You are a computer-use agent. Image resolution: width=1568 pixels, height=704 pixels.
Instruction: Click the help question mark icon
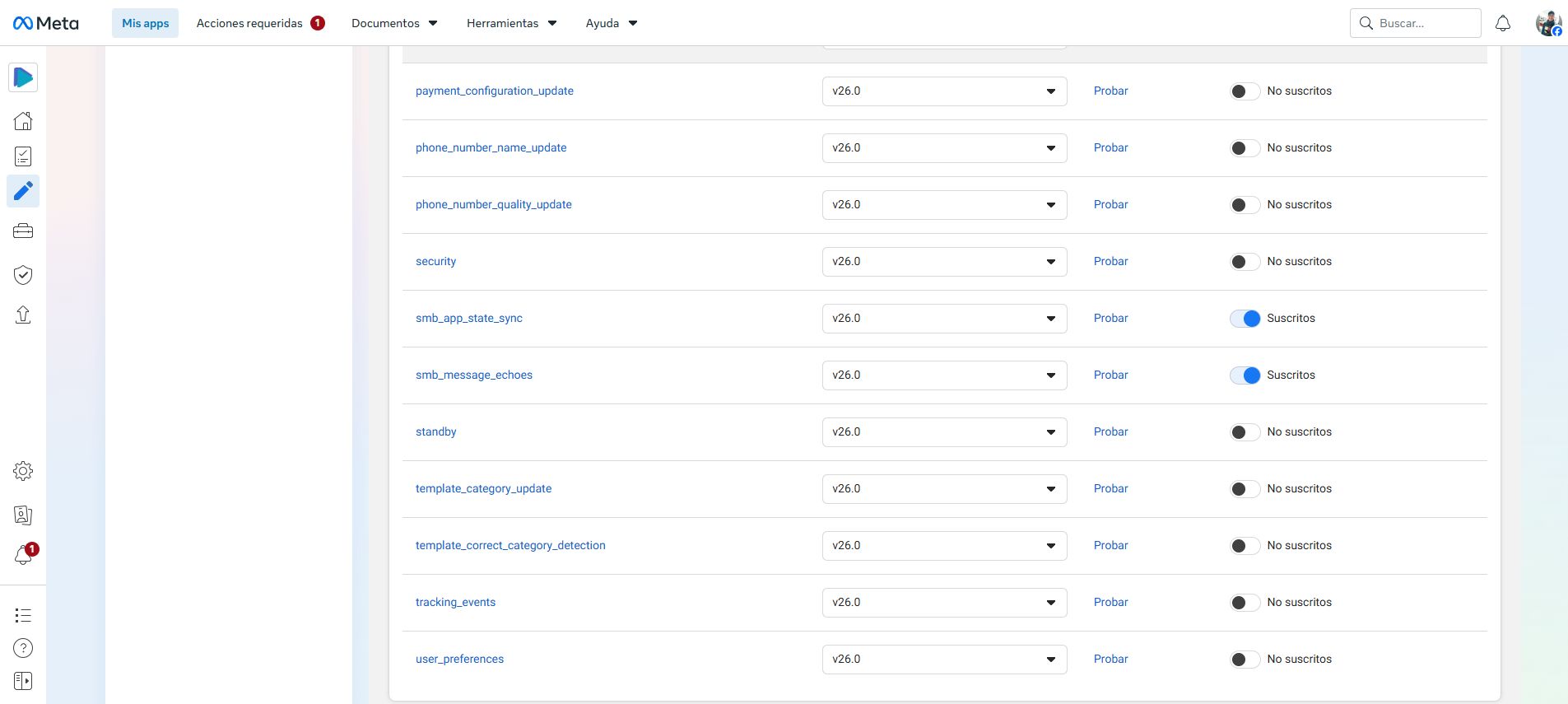[x=23, y=648]
